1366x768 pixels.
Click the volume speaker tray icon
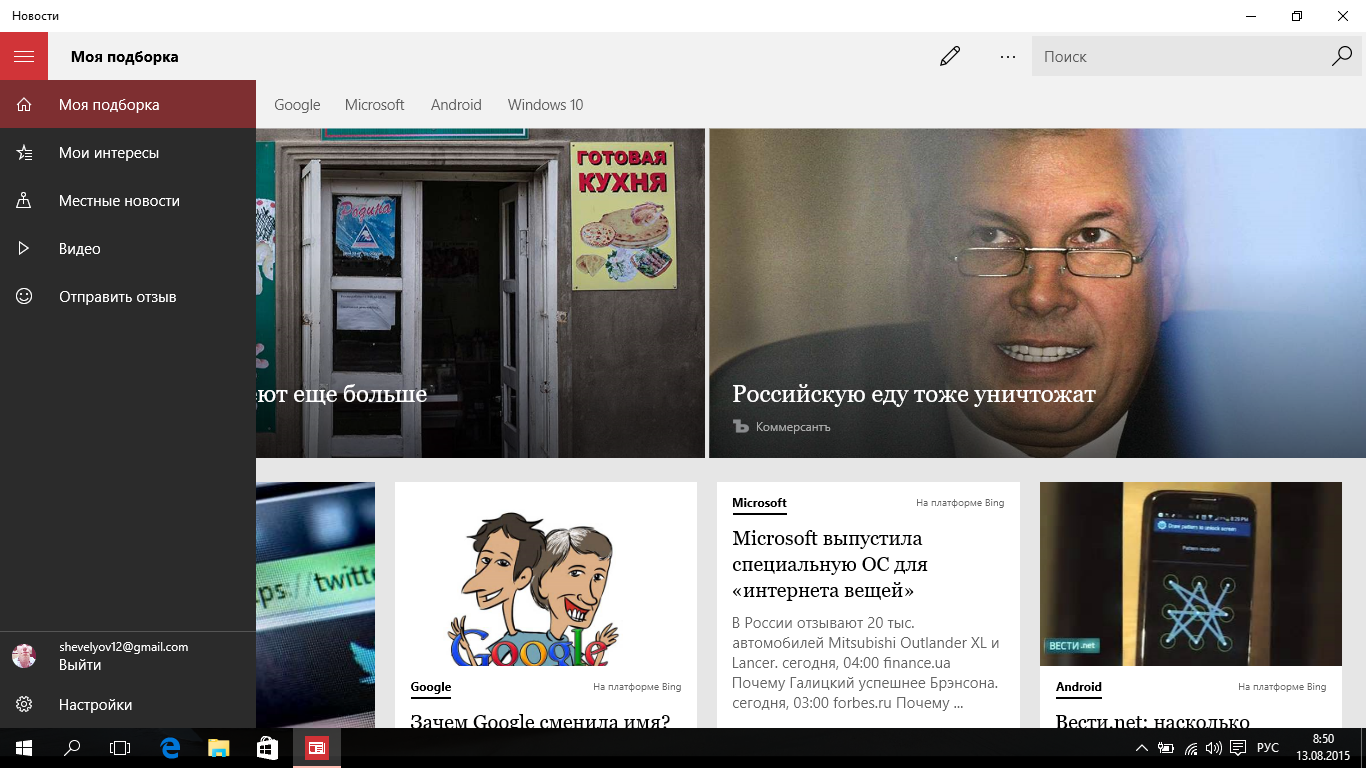point(1214,748)
